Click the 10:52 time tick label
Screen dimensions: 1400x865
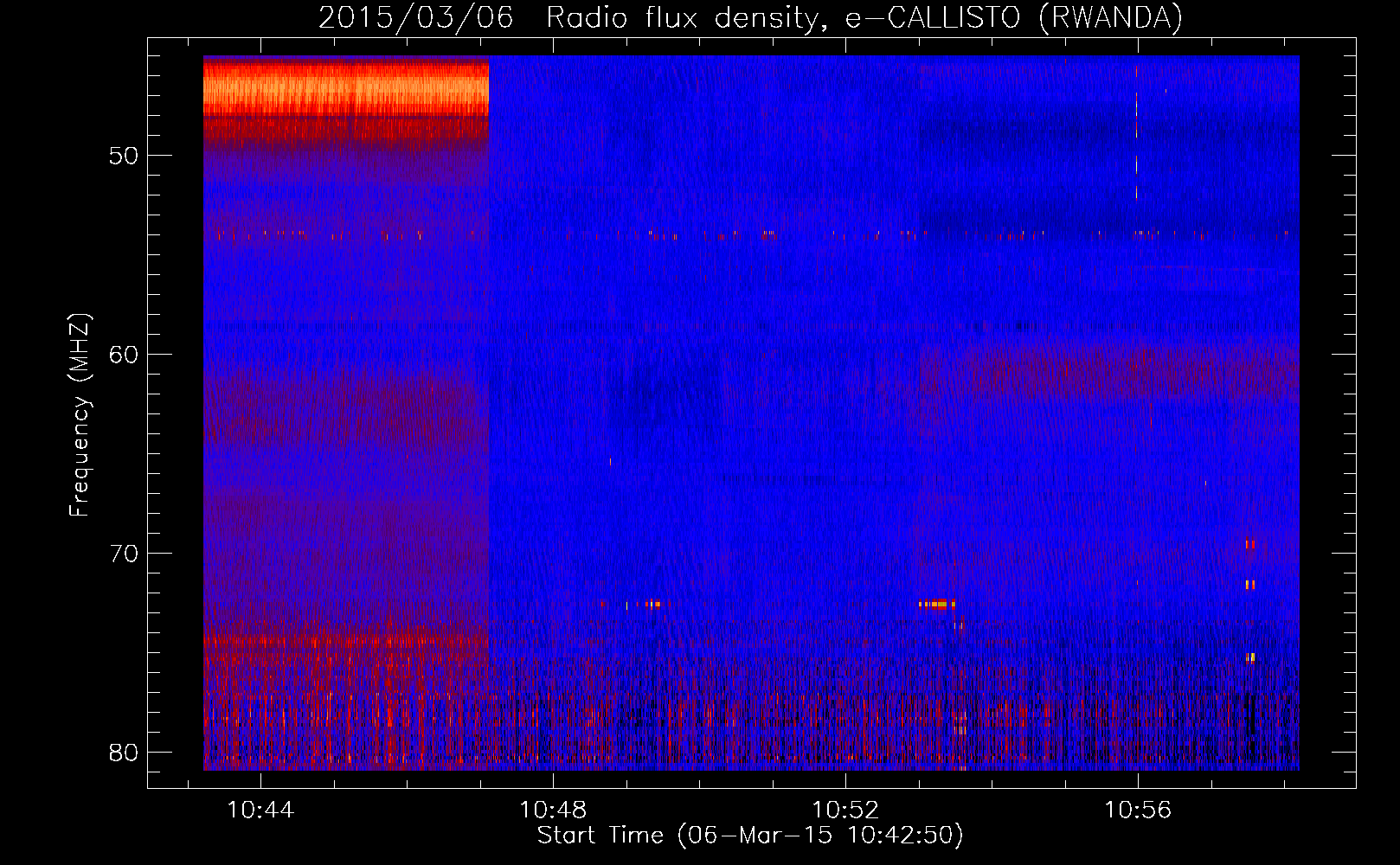coord(845,811)
